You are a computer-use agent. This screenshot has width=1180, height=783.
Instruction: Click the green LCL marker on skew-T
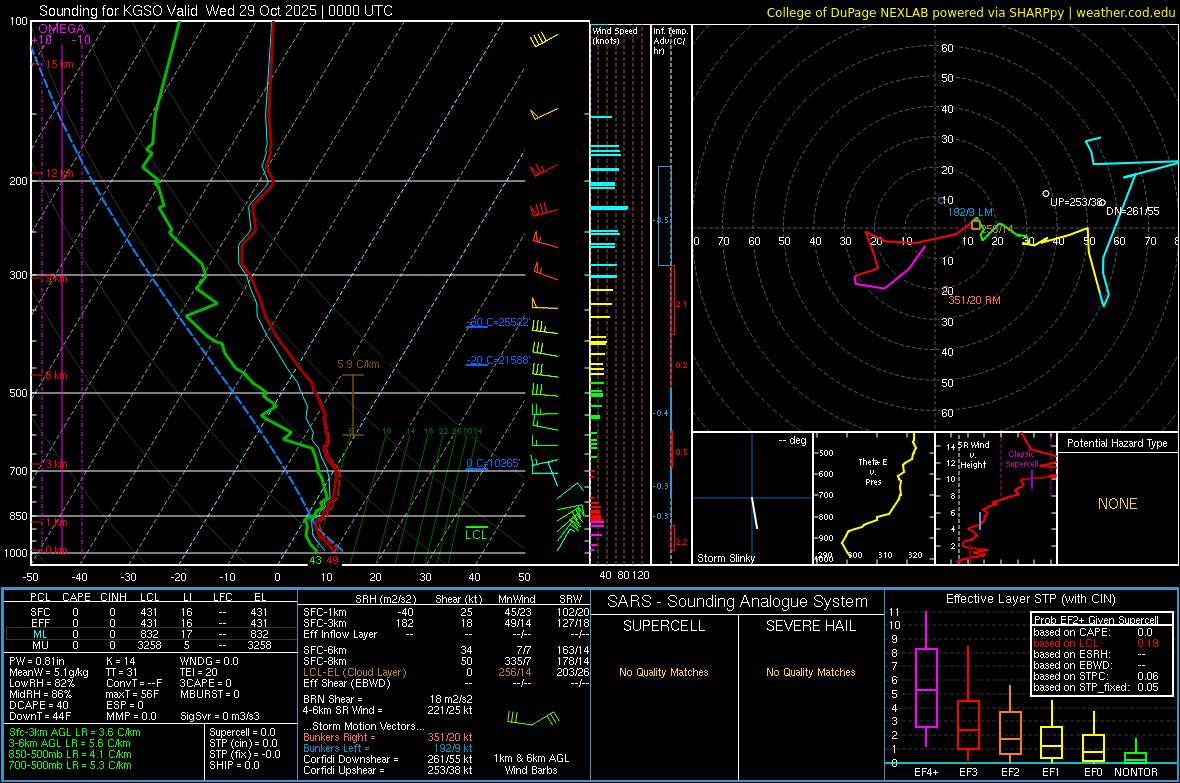pyautogui.click(x=476, y=534)
